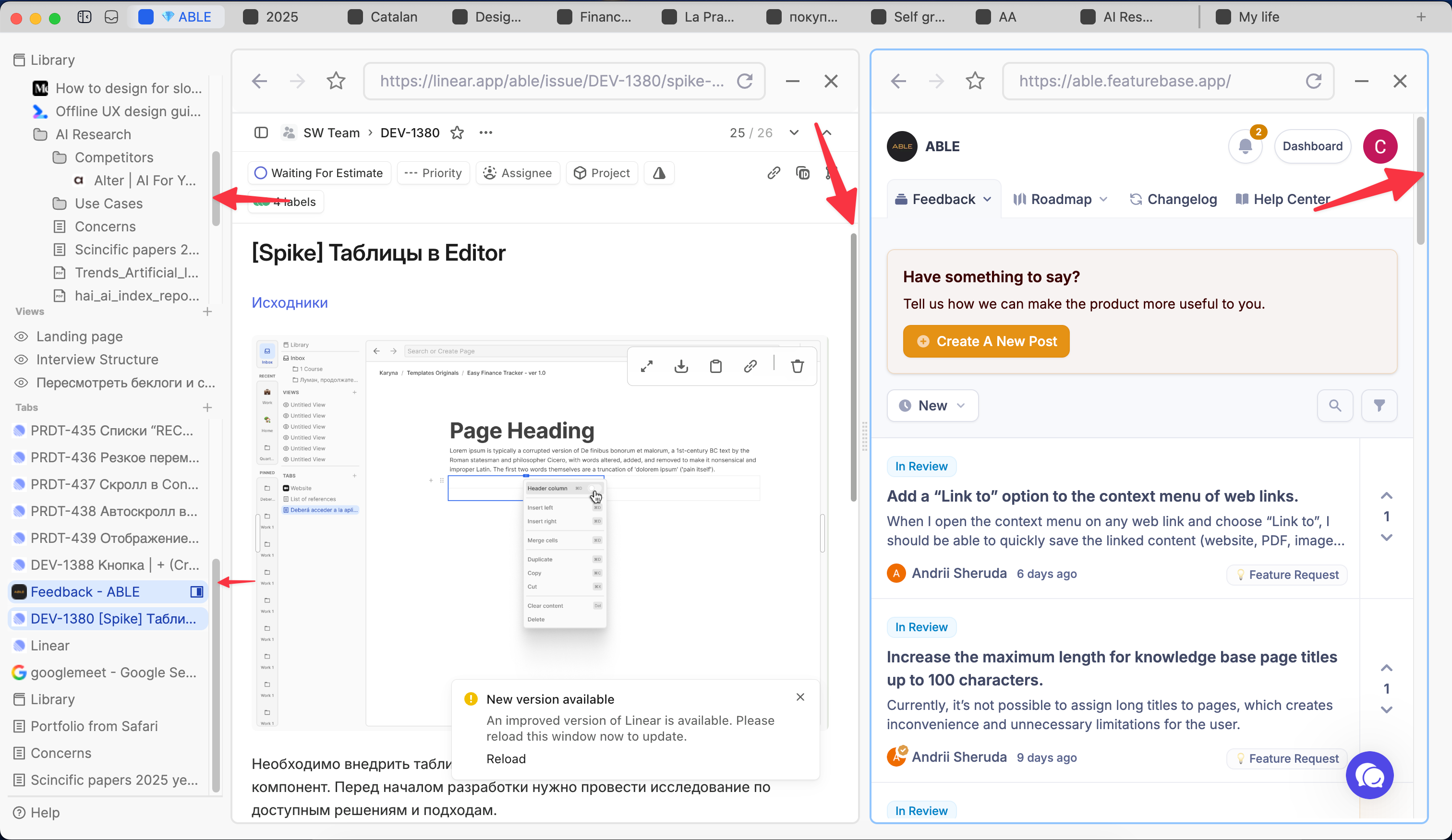This screenshot has width=1452, height=840.
Task: Go to next issue with down chevron
Action: click(794, 132)
